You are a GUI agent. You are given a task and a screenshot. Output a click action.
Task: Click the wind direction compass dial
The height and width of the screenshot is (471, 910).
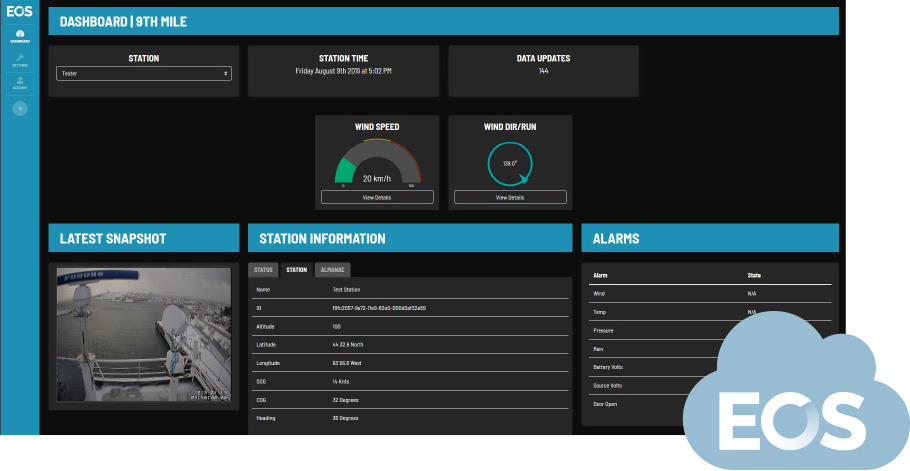point(510,164)
